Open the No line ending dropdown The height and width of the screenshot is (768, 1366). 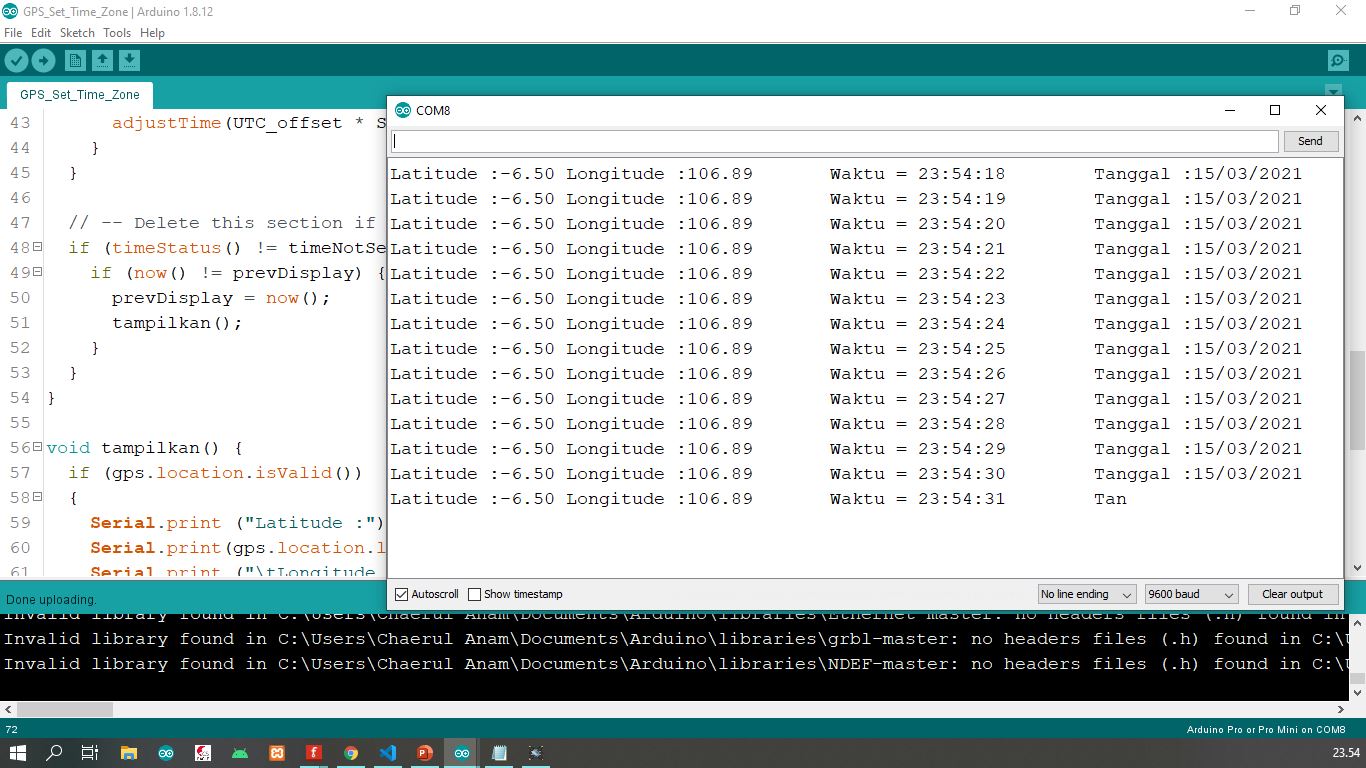(1086, 594)
